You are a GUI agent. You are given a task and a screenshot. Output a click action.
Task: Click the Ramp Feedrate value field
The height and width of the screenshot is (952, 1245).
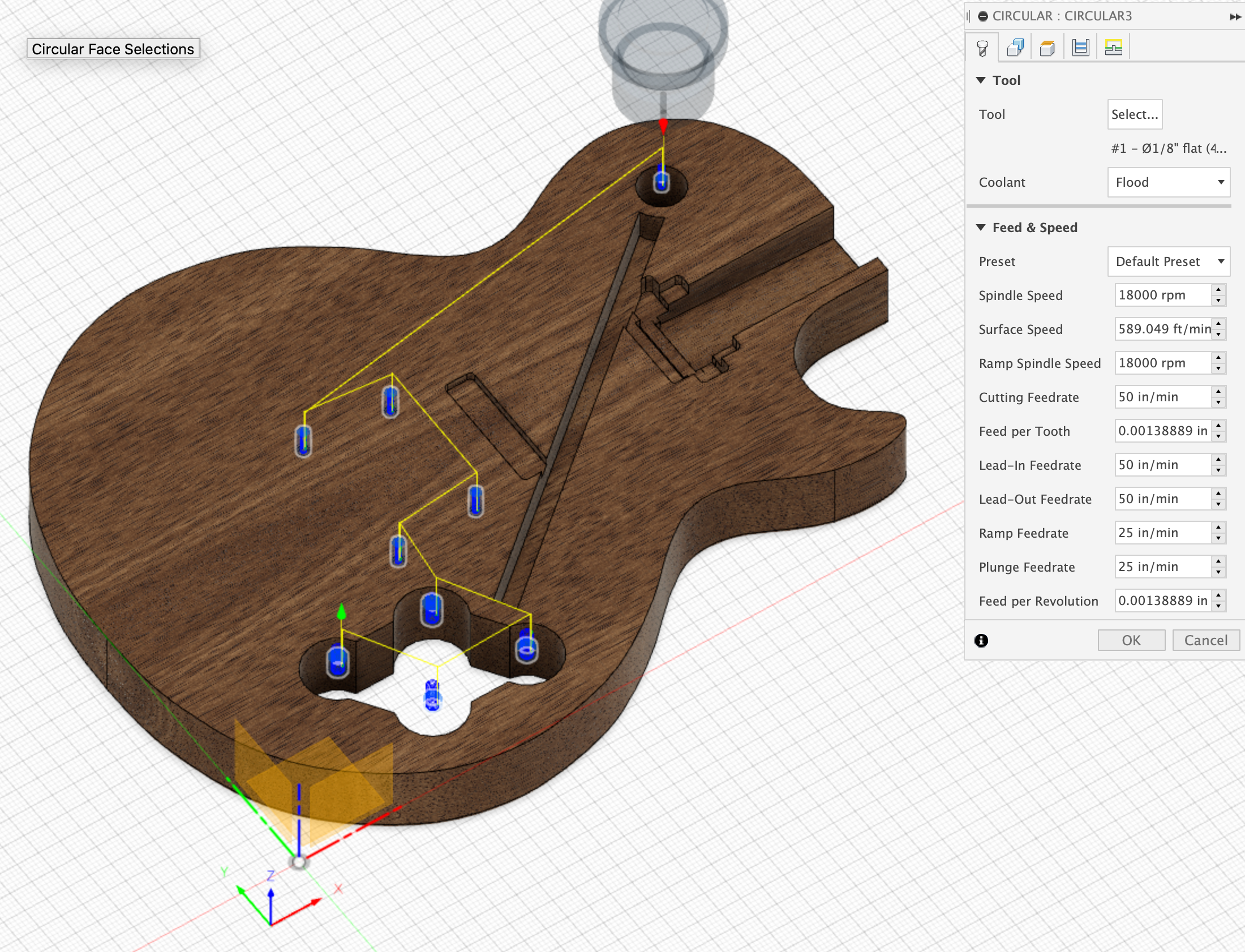click(x=1162, y=533)
